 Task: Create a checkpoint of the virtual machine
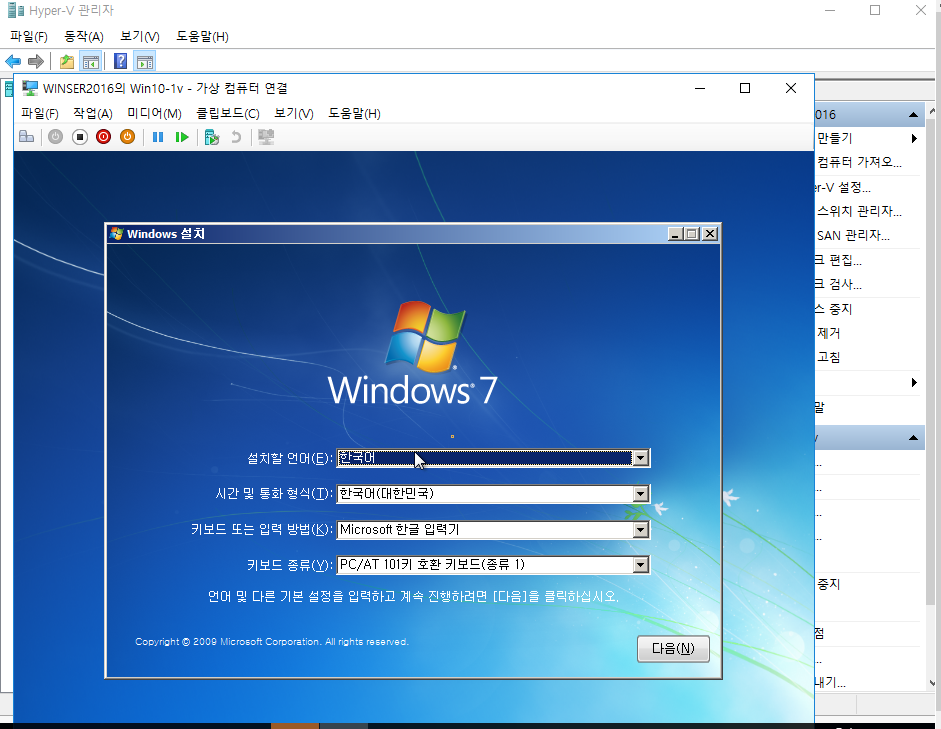[212, 137]
